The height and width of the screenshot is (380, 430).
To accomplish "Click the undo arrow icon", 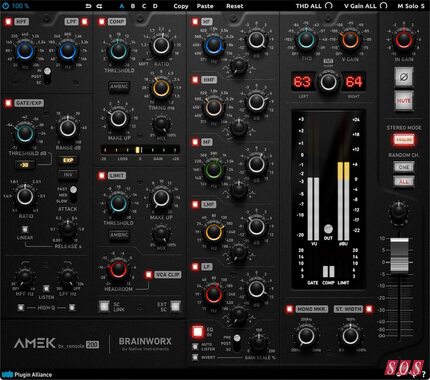I will click(88, 6).
